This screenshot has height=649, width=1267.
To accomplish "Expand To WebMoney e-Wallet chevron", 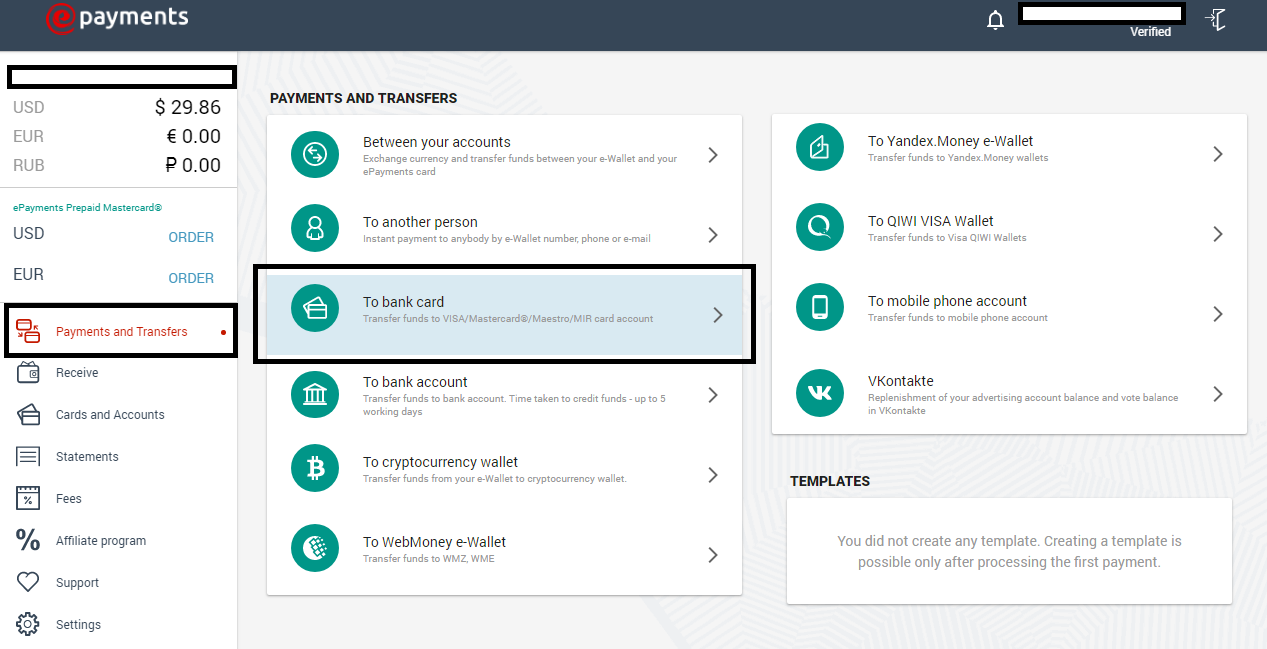I will click(x=713, y=555).
